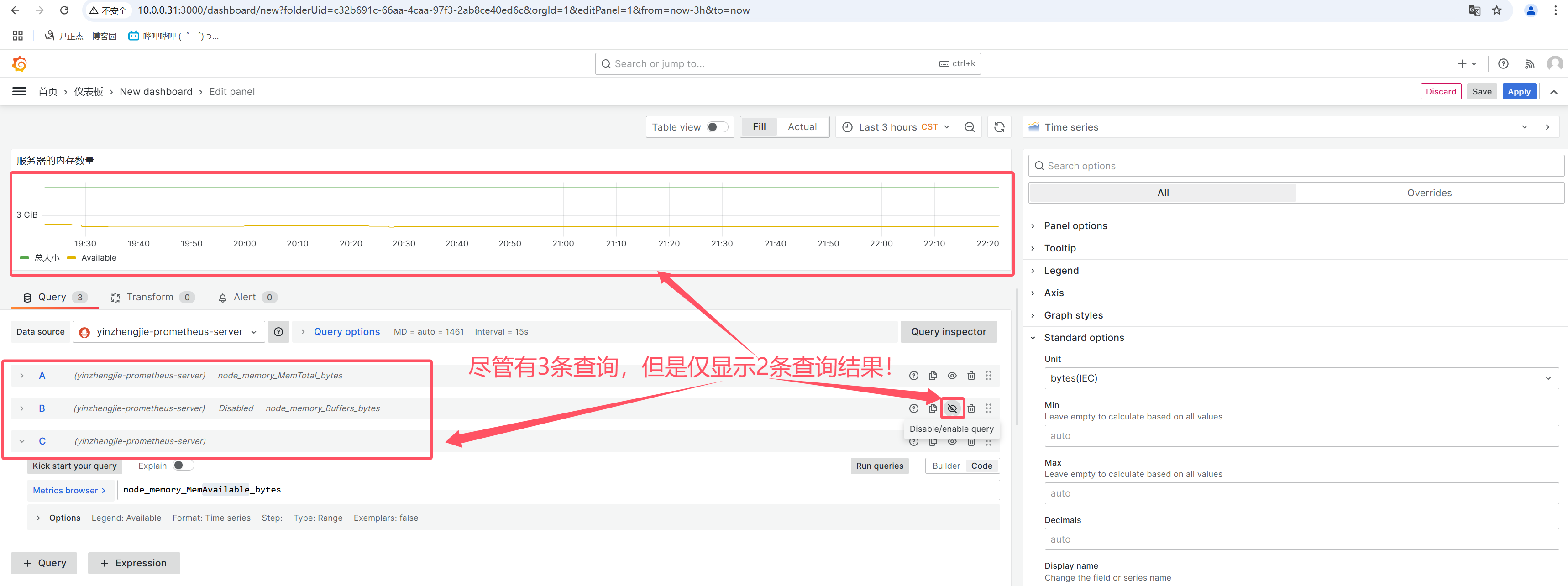
Task: Select the Fill display mode
Action: 759,126
